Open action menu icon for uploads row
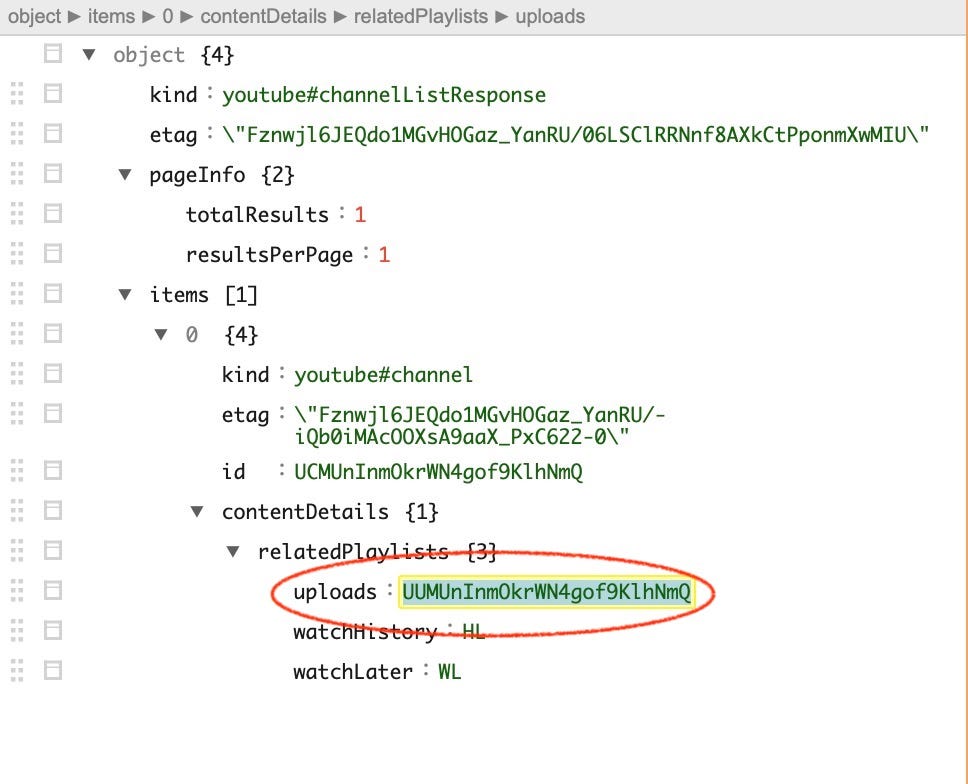Screen dimensions: 968x784 click(53, 590)
